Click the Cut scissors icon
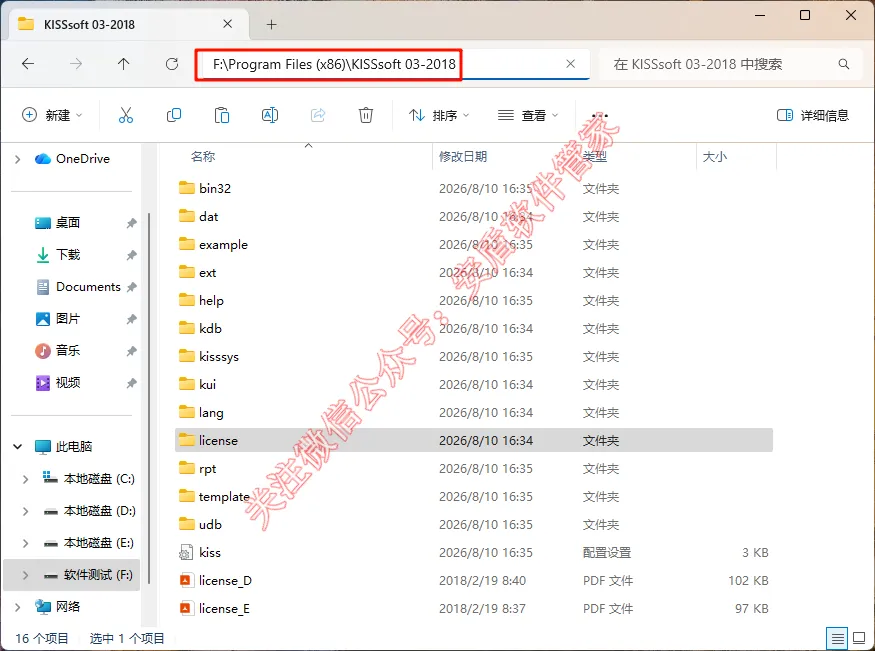The height and width of the screenshot is (651, 875). click(126, 115)
